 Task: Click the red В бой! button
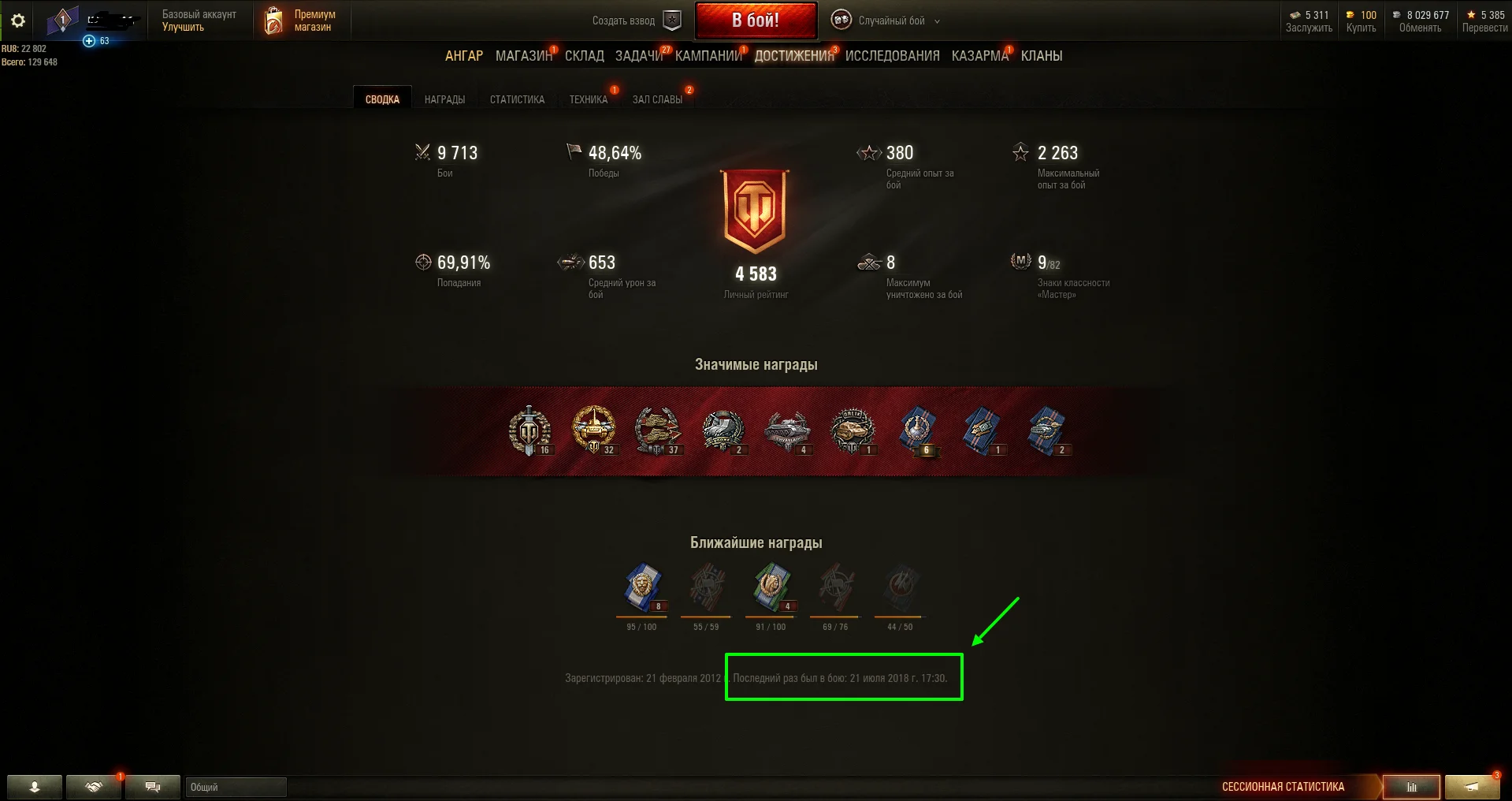coord(756,20)
